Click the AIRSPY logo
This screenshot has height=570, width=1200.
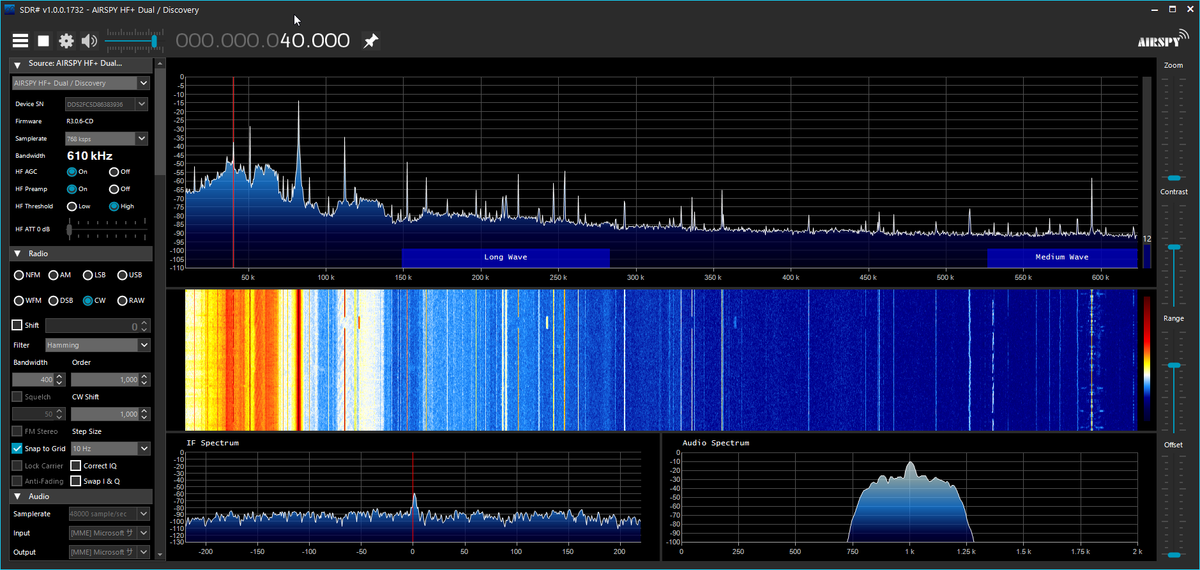point(1161,37)
